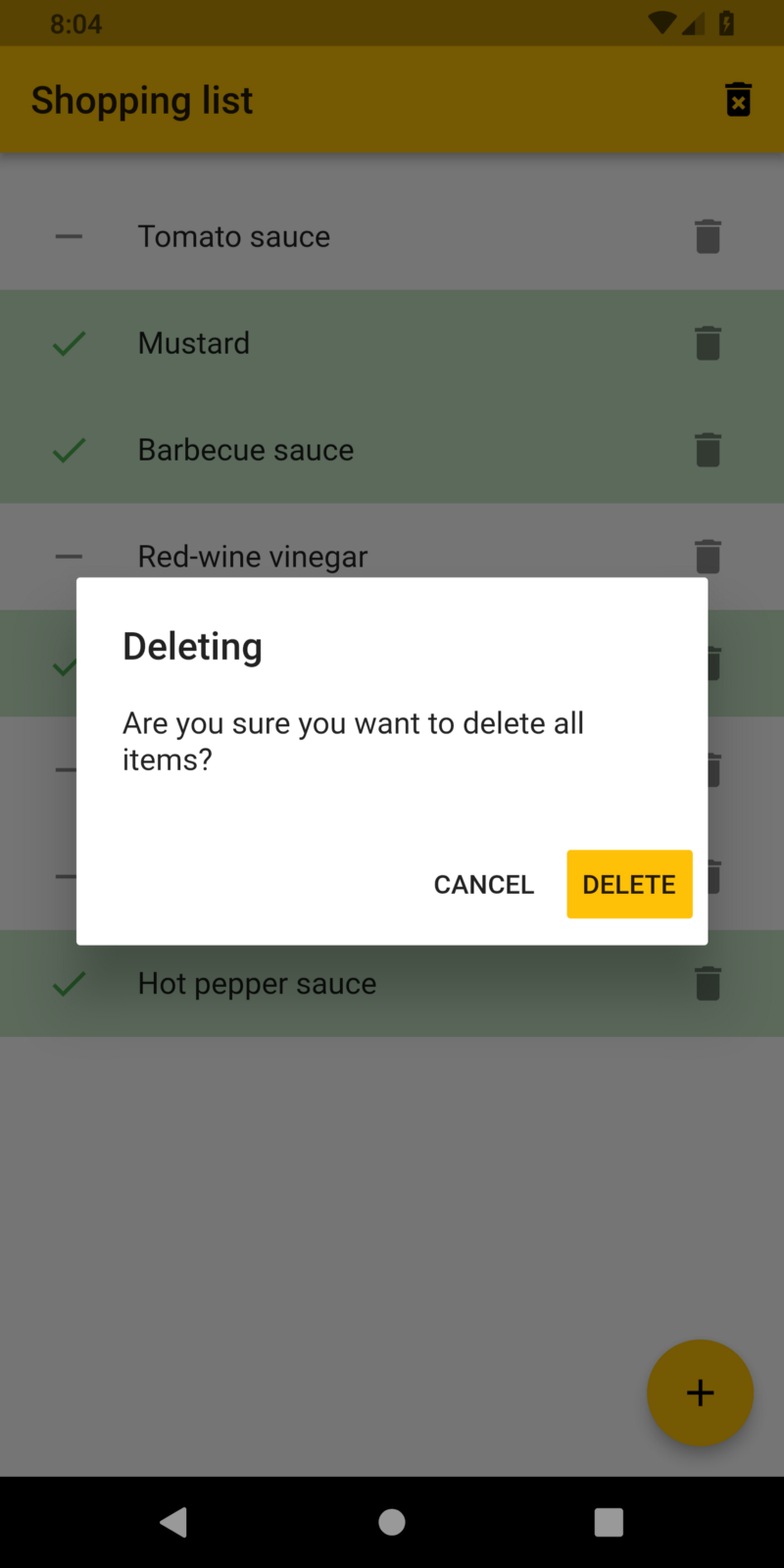Toggle Hot pepper sauce checkmark
The image size is (784, 1568).
tap(69, 983)
